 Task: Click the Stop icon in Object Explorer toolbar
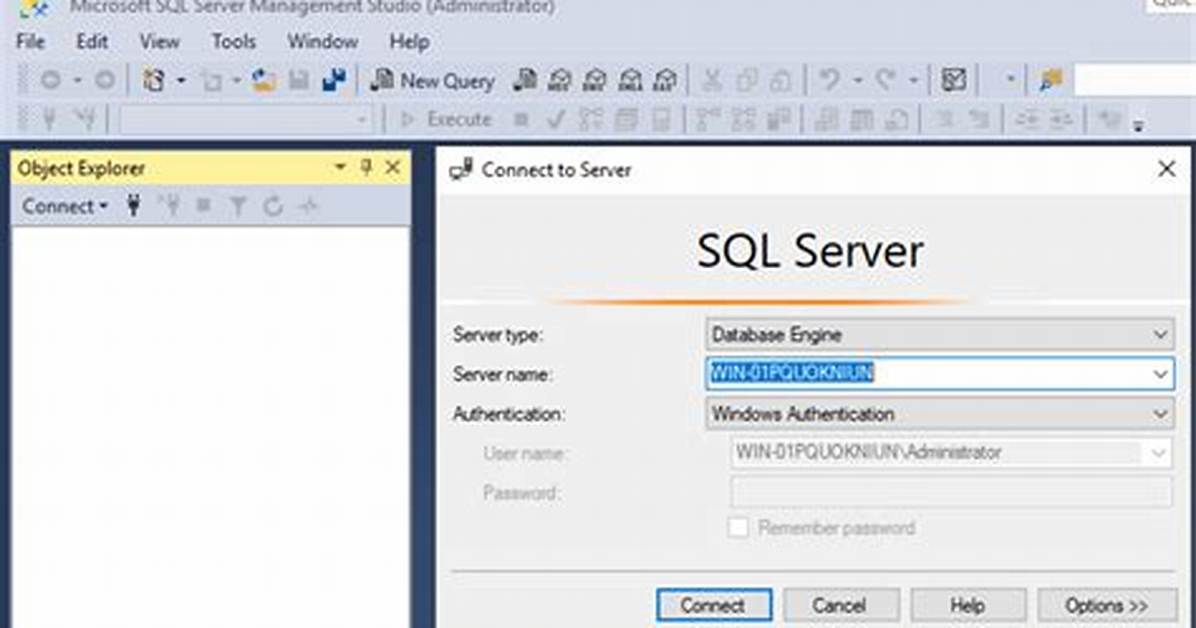[x=204, y=205]
